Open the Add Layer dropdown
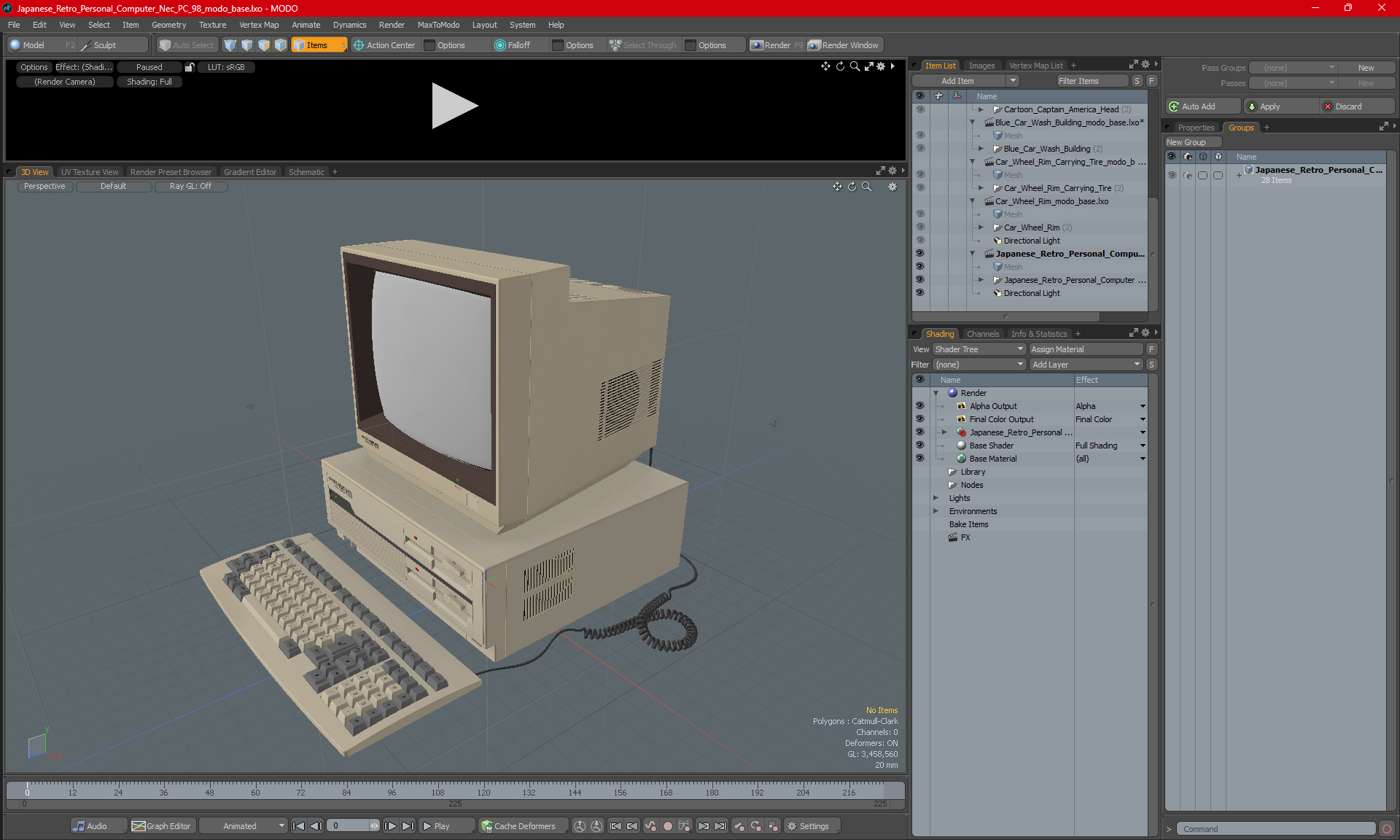Screen dimensions: 1400x840 click(1086, 365)
